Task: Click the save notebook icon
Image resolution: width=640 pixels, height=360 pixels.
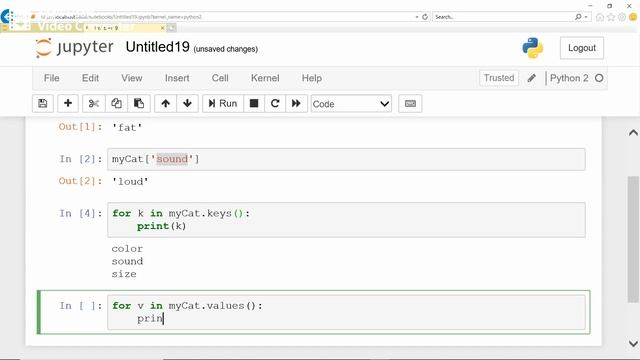Action: [x=43, y=104]
